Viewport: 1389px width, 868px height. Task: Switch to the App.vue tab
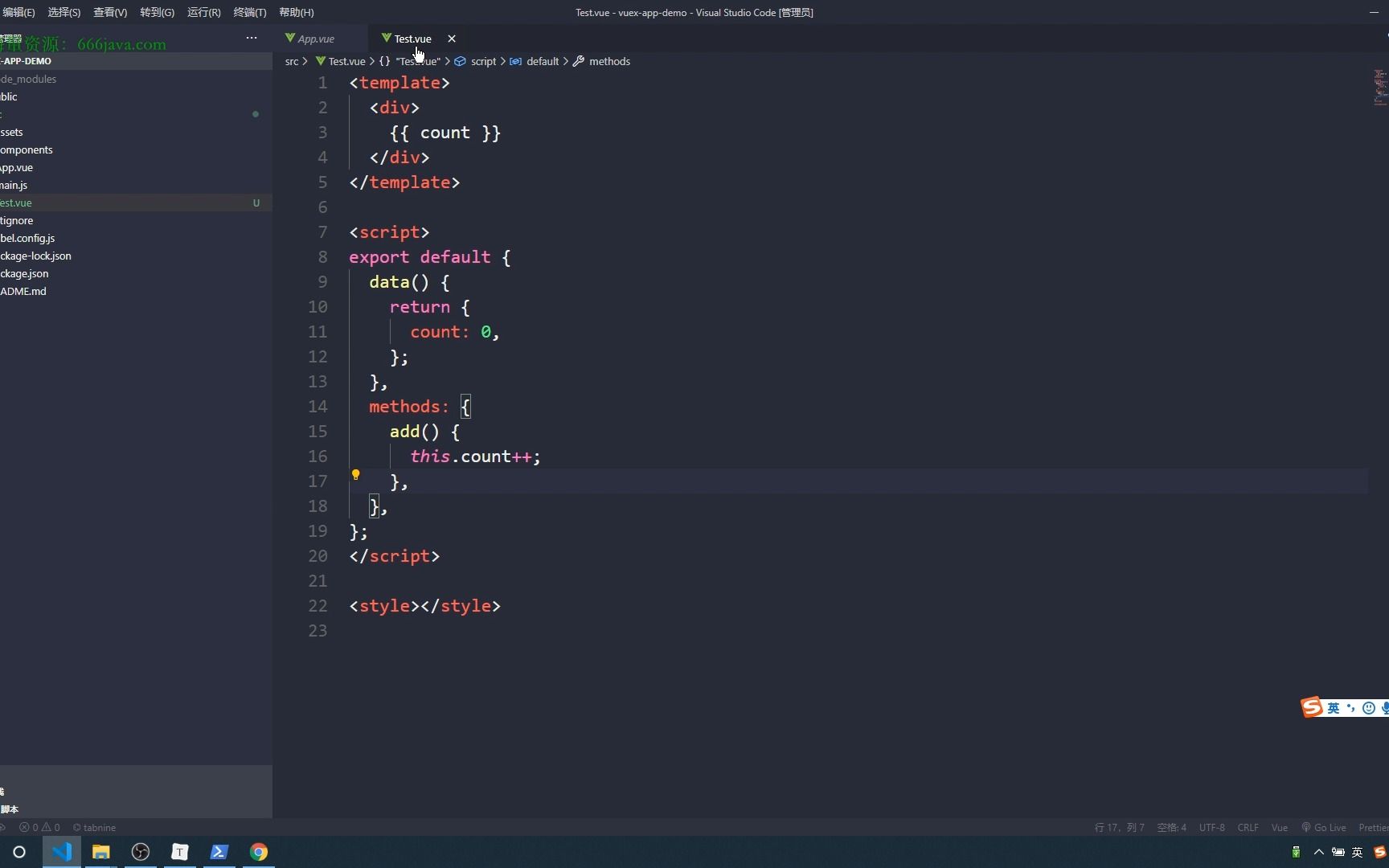pyautogui.click(x=316, y=39)
